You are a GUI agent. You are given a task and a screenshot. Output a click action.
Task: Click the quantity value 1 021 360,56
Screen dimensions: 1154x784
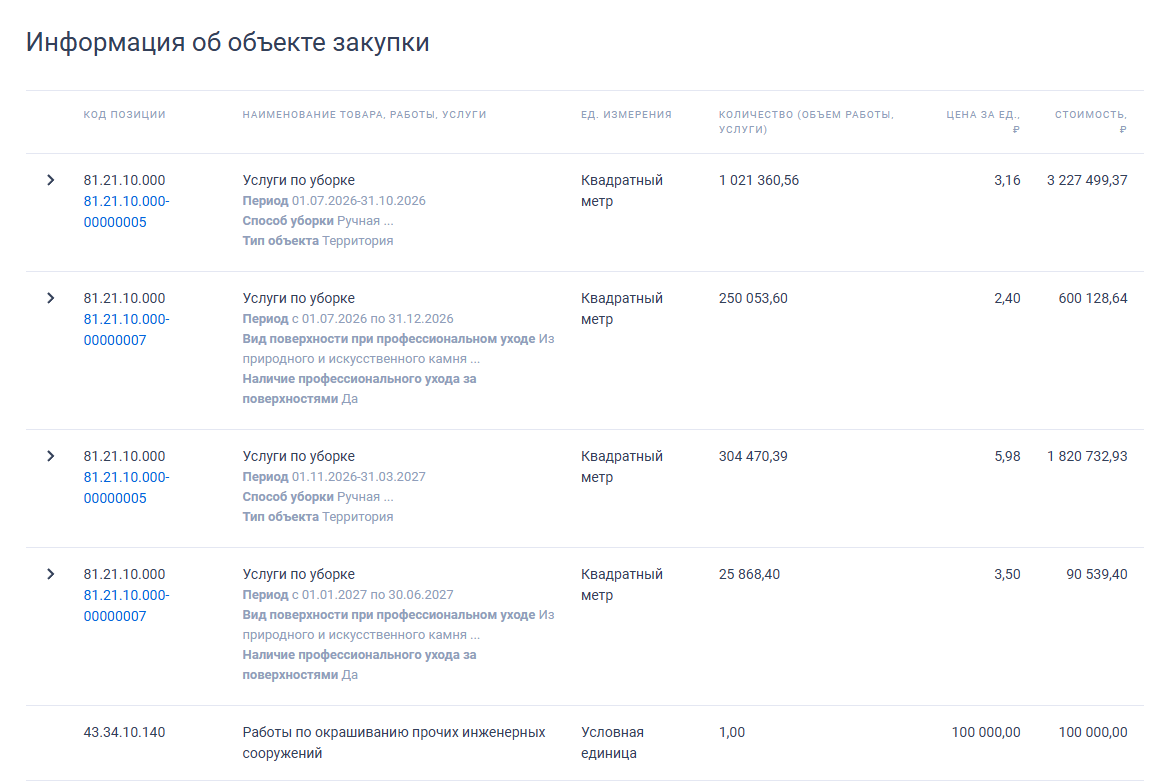[x=759, y=180]
